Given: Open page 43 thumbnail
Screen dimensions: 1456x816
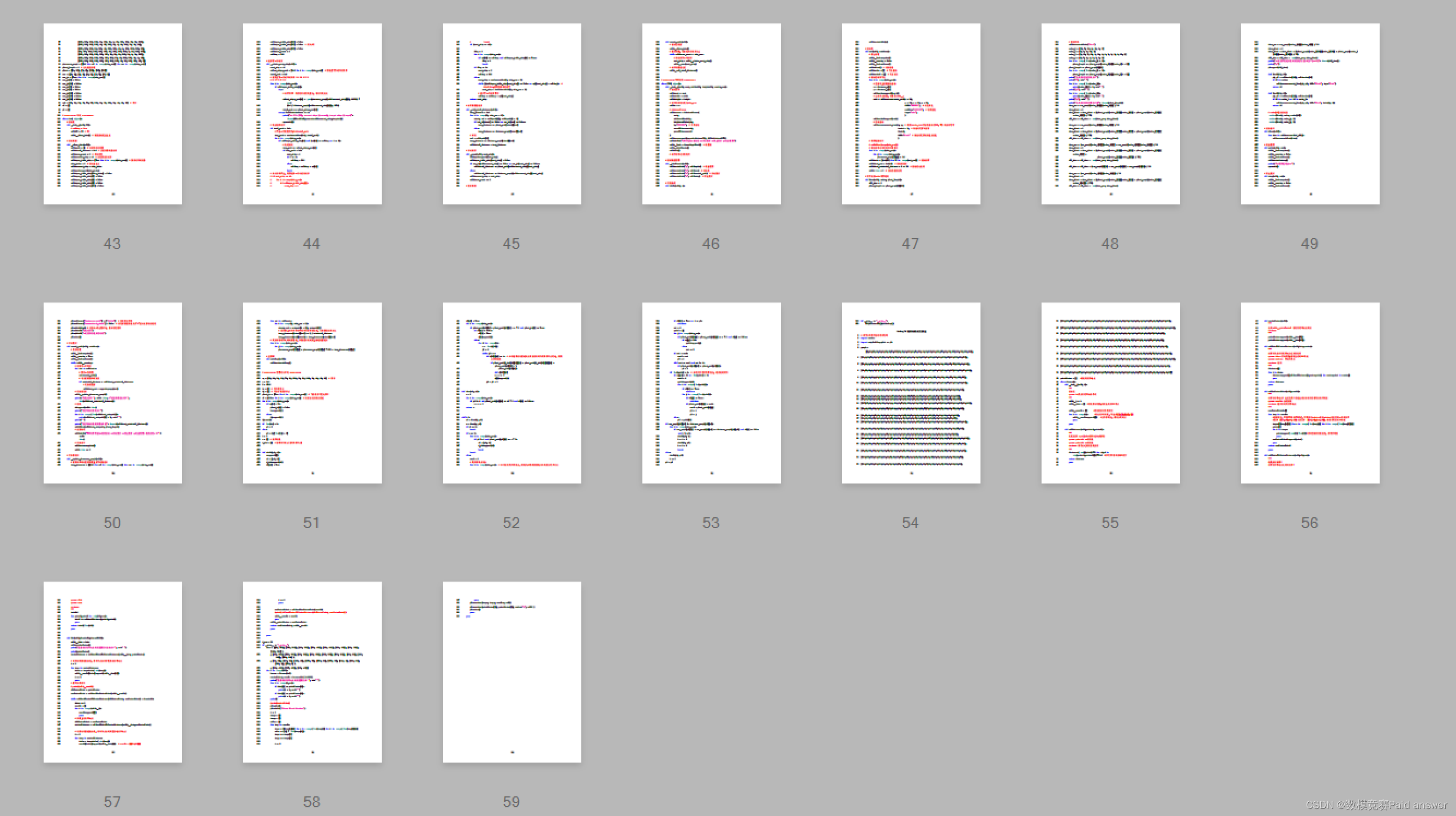Looking at the screenshot, I should click(x=112, y=113).
